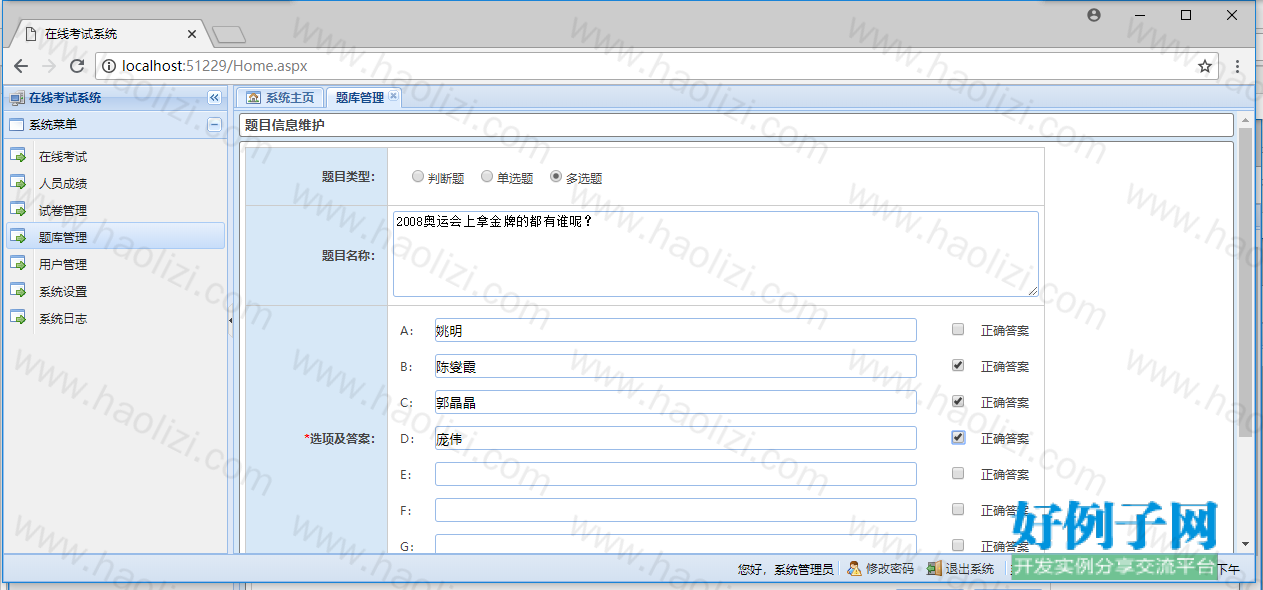Collapse the left sidebar with double-chevron

(x=214, y=98)
